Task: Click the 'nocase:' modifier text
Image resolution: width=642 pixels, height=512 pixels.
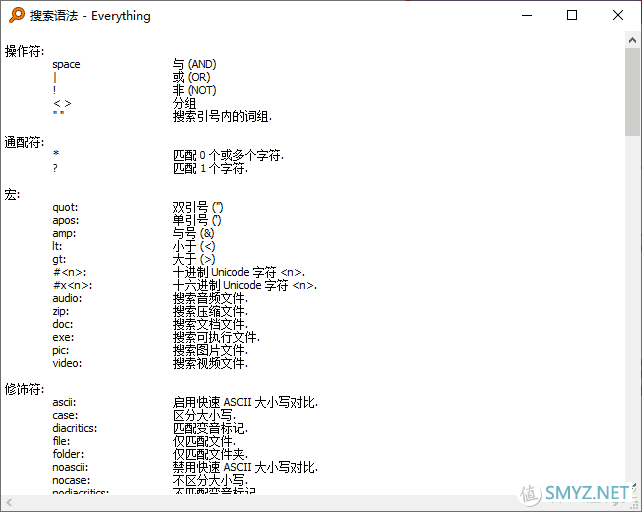Action: pos(71,480)
